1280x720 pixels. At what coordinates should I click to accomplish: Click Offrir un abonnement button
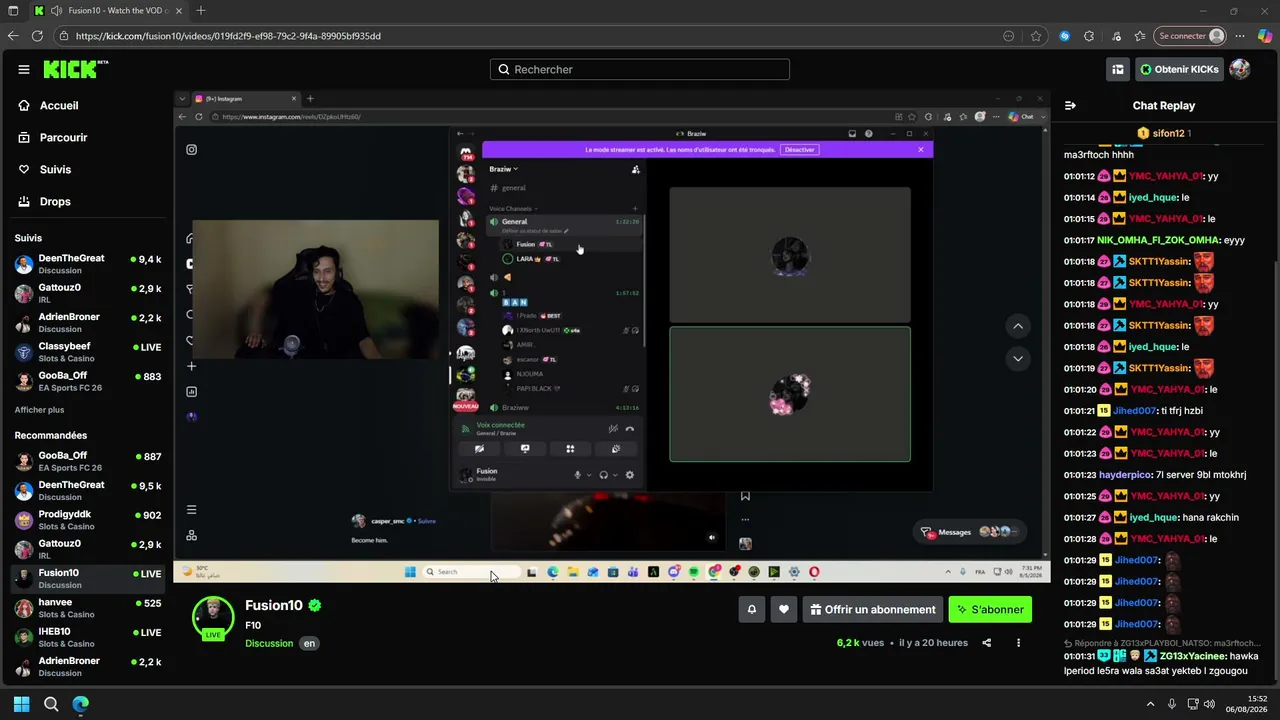[873, 609]
